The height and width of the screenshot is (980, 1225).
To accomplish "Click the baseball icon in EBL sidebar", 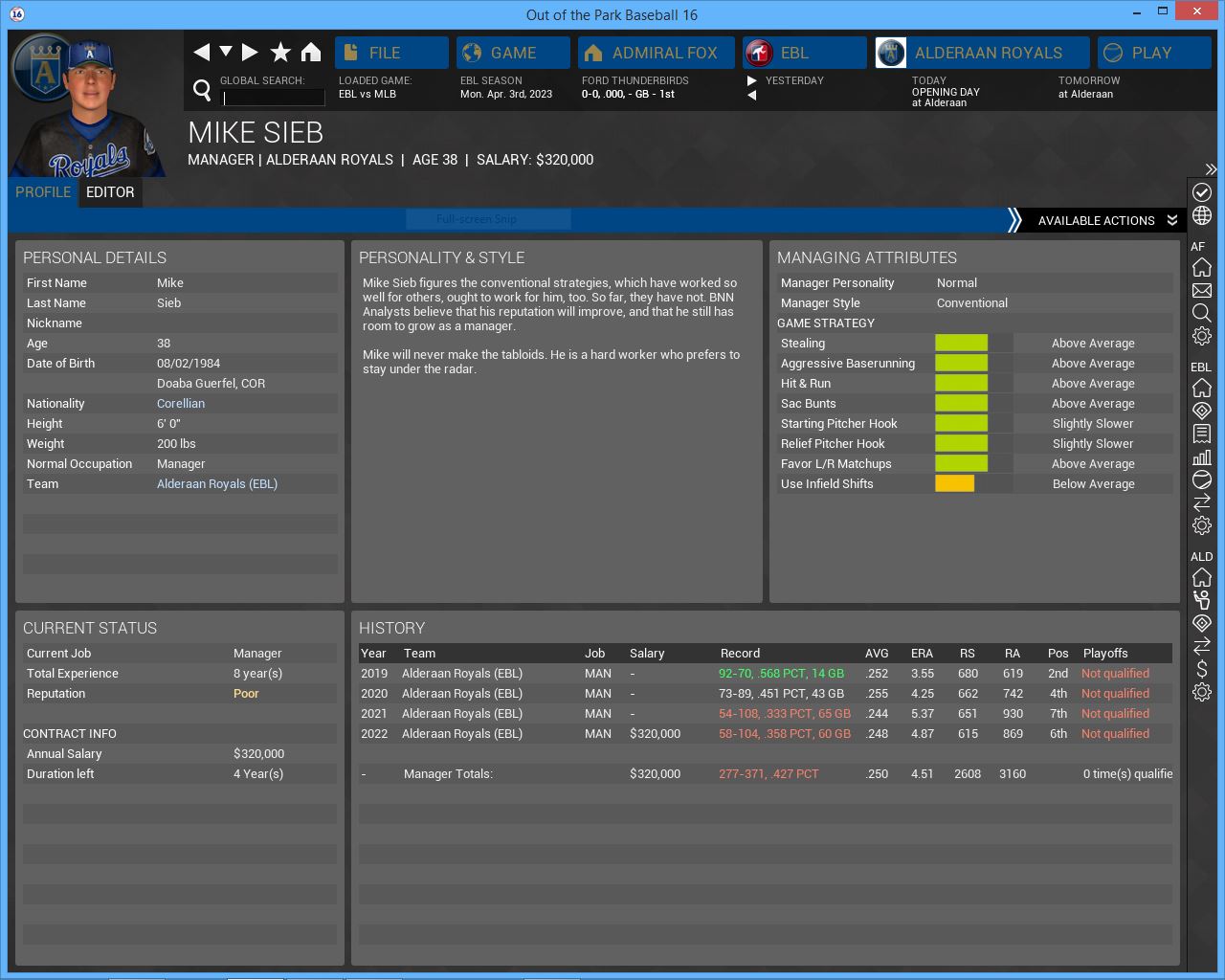I will (x=1202, y=479).
